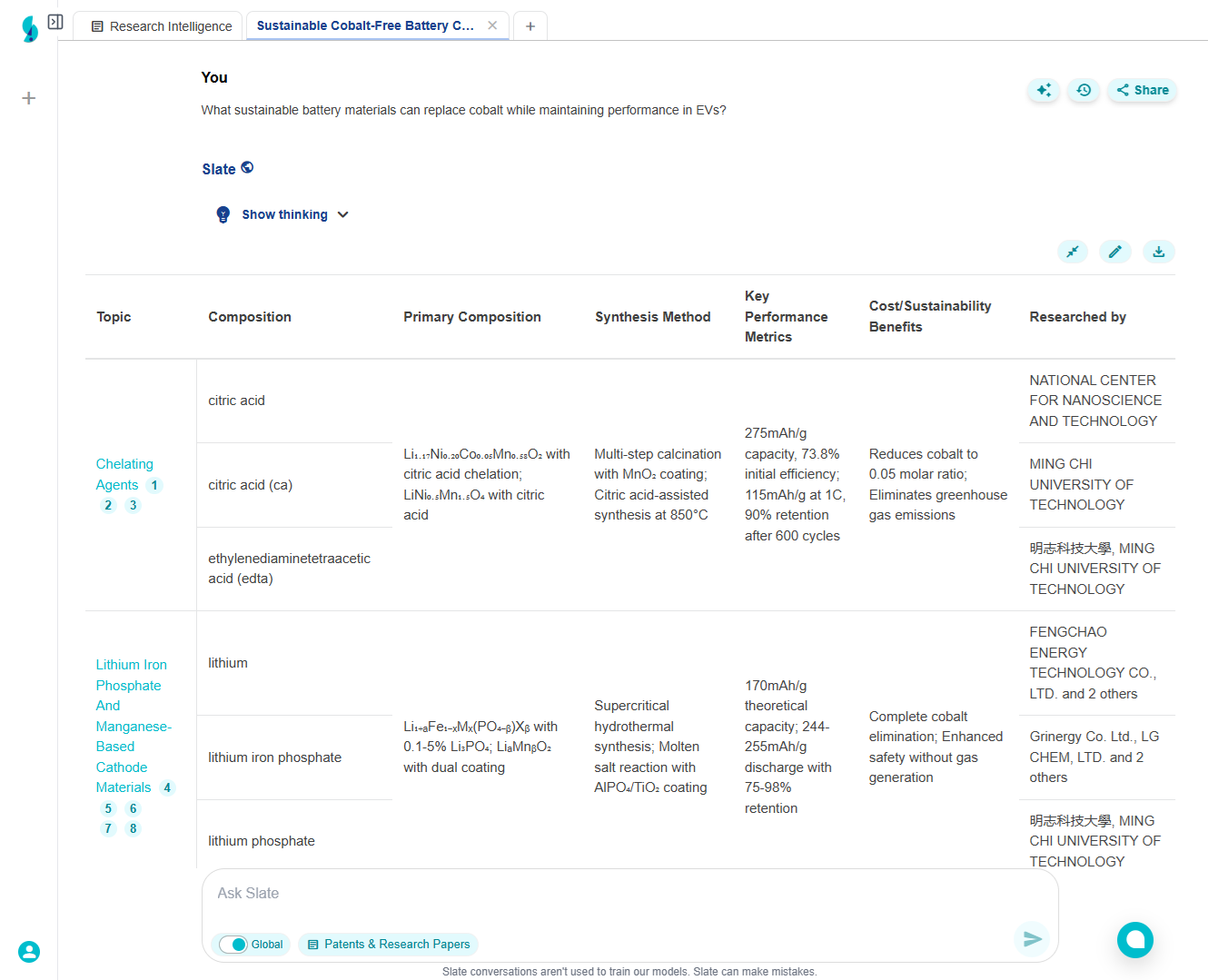Image resolution: width=1208 pixels, height=980 pixels.
Task: Toggle the sidebar panel icon
Action: pos(55,22)
